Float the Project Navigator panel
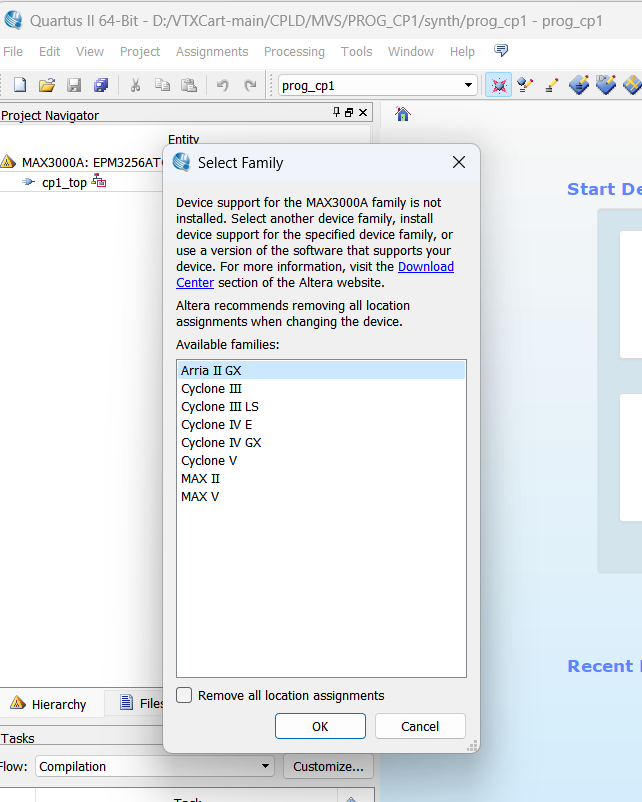This screenshot has width=642, height=802. tap(349, 113)
